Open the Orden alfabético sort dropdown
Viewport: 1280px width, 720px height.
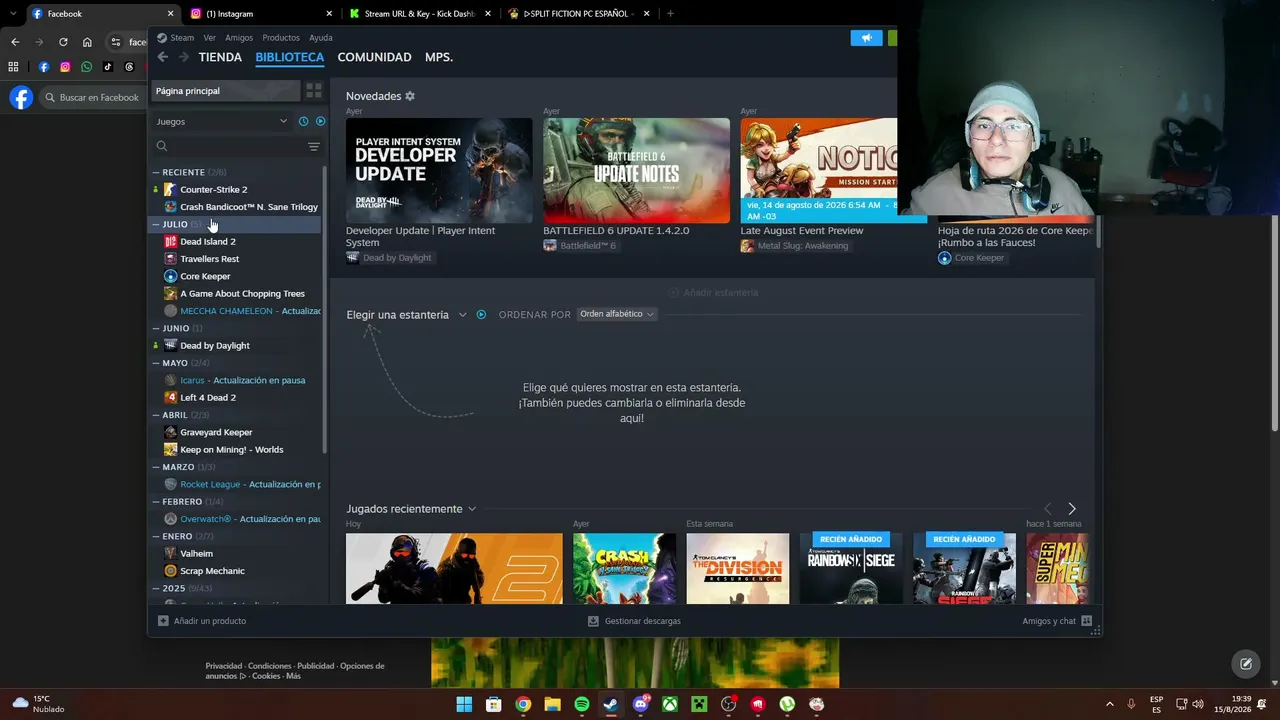[617, 314]
